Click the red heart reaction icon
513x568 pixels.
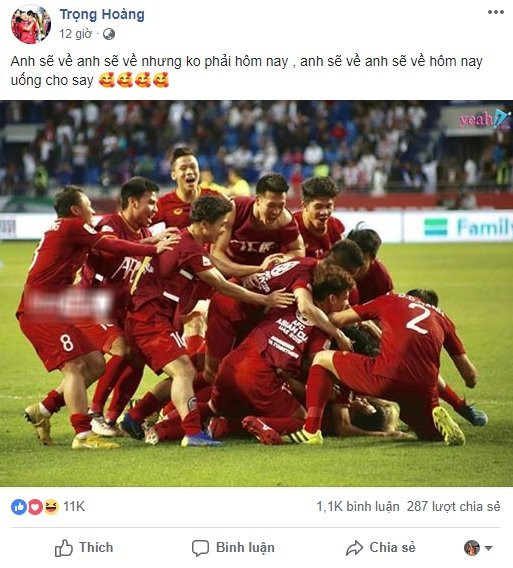35,507
